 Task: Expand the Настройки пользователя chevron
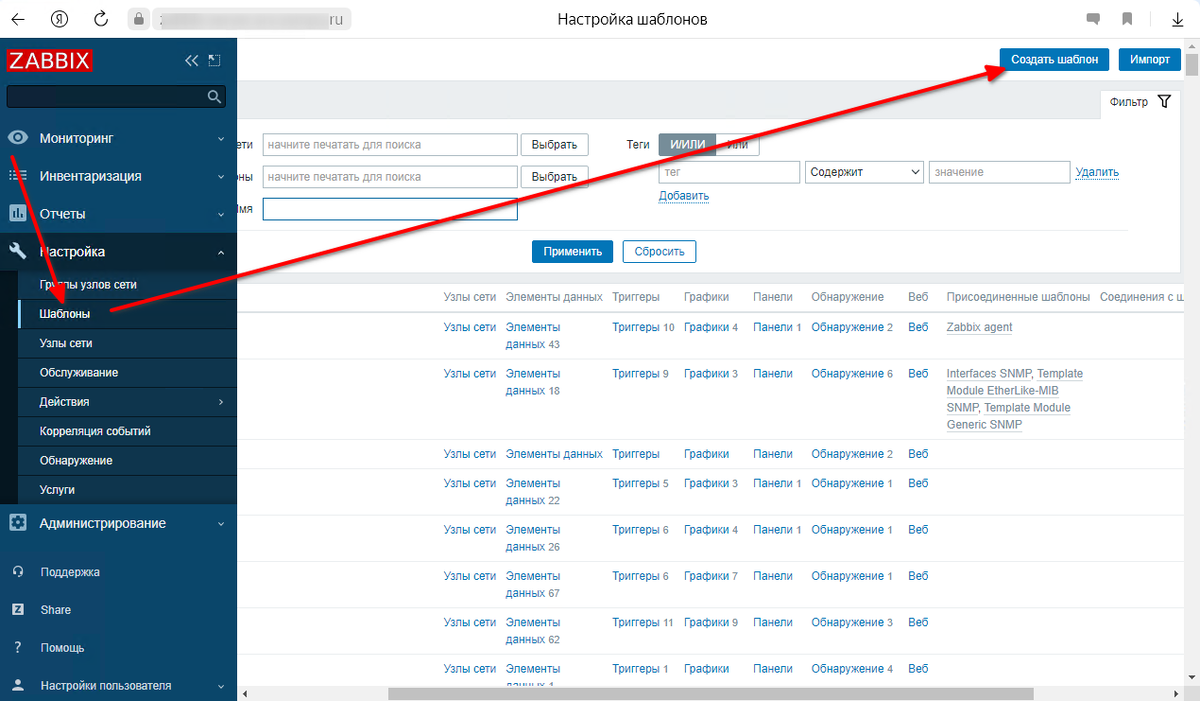[221, 686]
